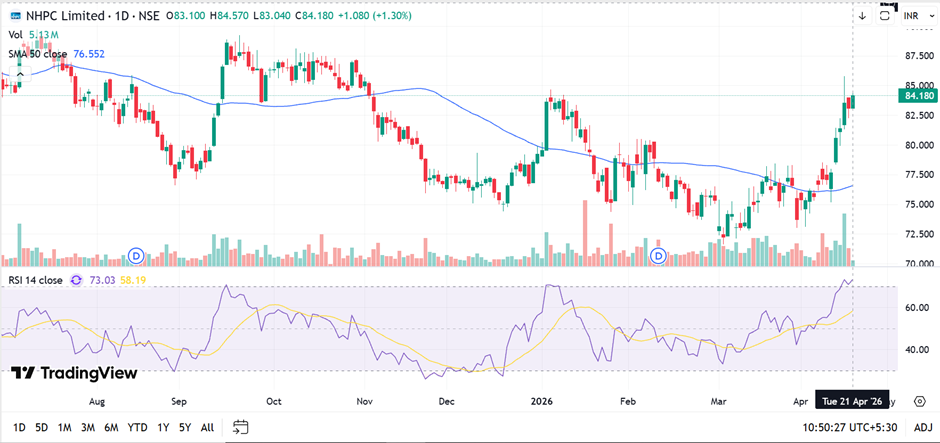Click the dividend marker near late February

tap(658, 257)
